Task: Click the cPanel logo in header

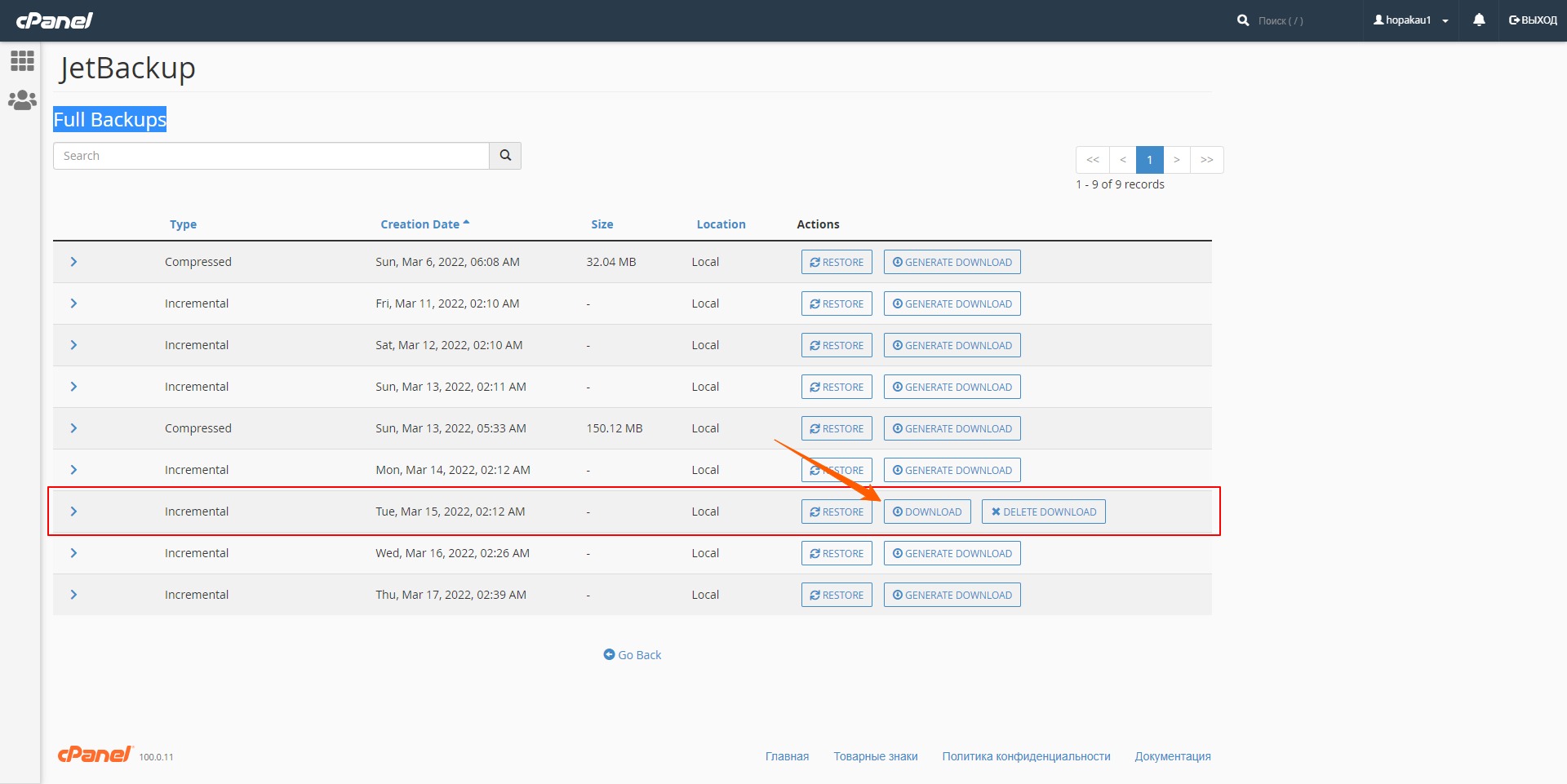Action: tap(54, 20)
